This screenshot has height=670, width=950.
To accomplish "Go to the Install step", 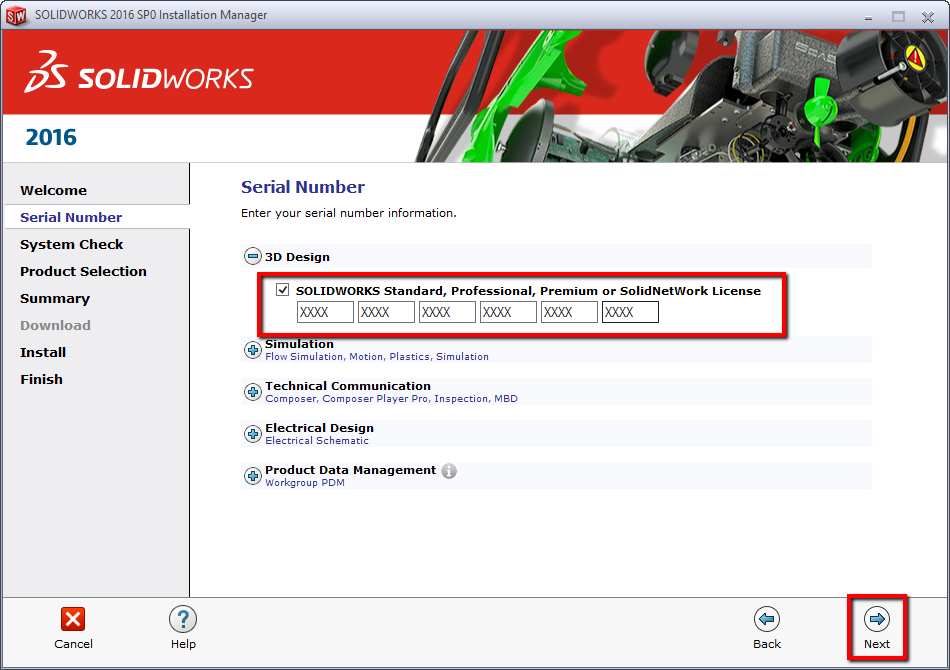I will 43,352.
